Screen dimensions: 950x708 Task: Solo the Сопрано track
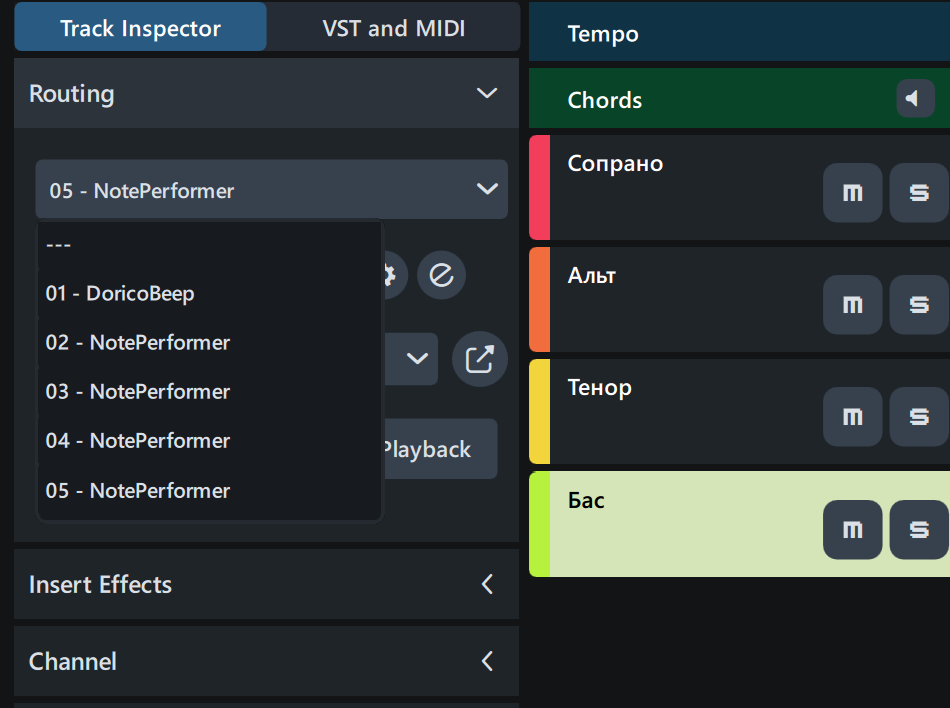(918, 193)
